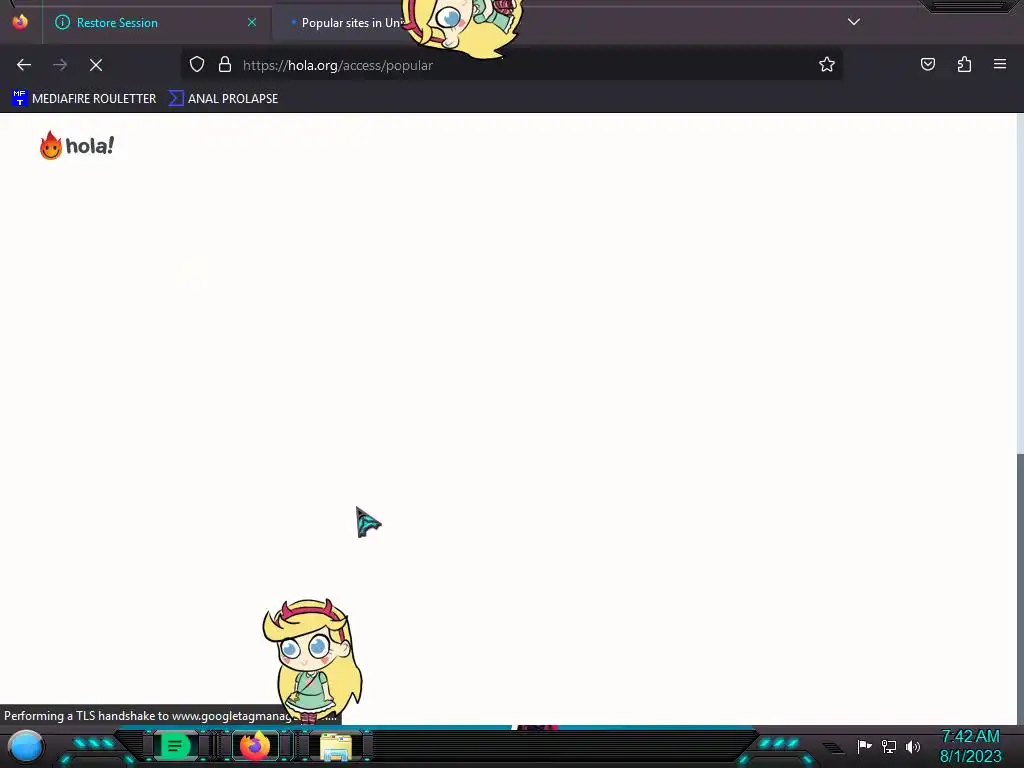Click the Firefox logo at tab bar start

pyautogui.click(x=20, y=22)
